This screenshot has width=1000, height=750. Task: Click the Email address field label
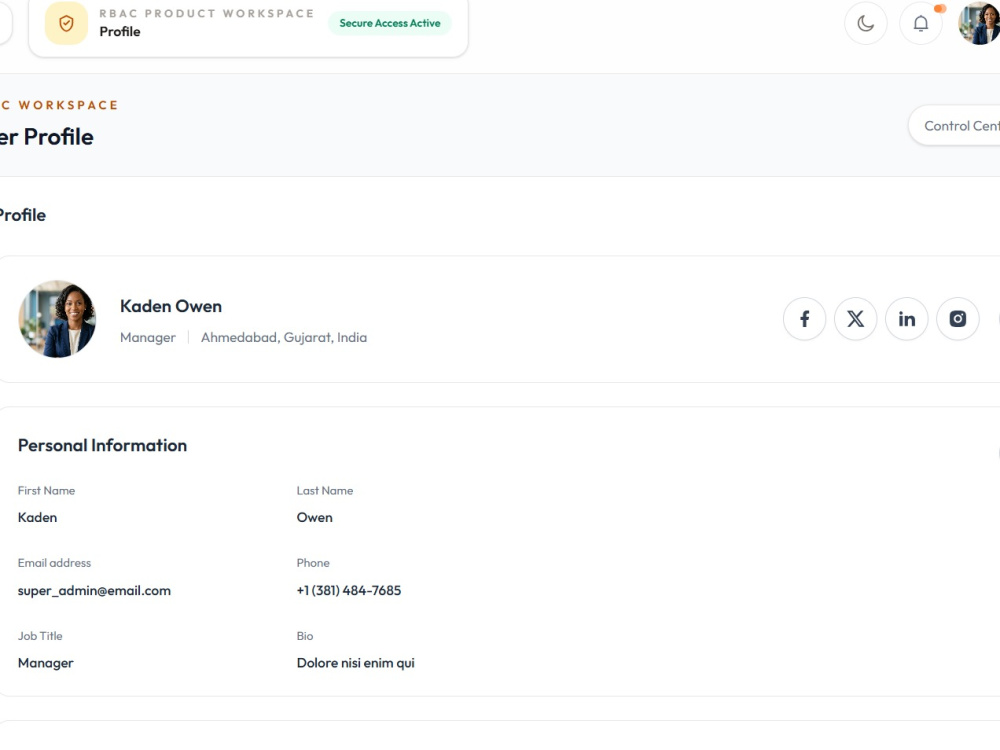coord(54,563)
